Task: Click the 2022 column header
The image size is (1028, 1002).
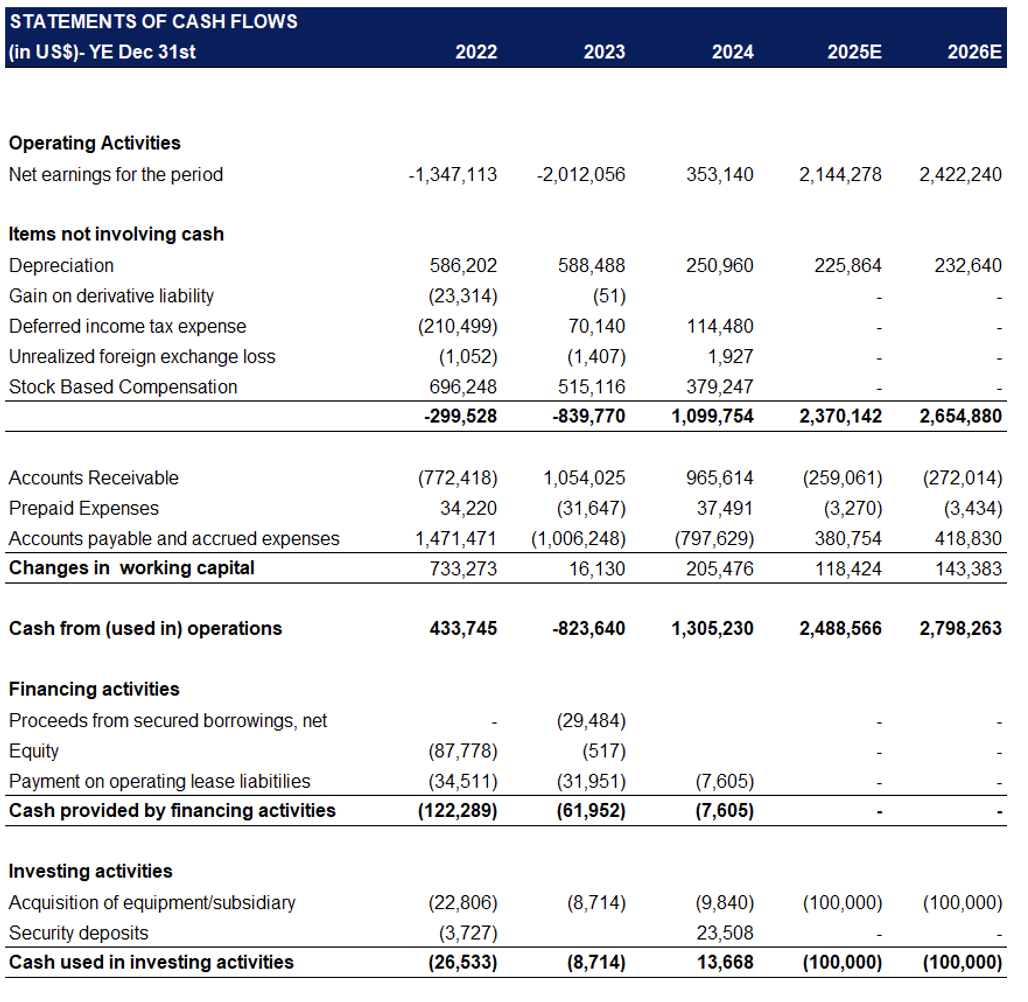Action: click(x=476, y=52)
